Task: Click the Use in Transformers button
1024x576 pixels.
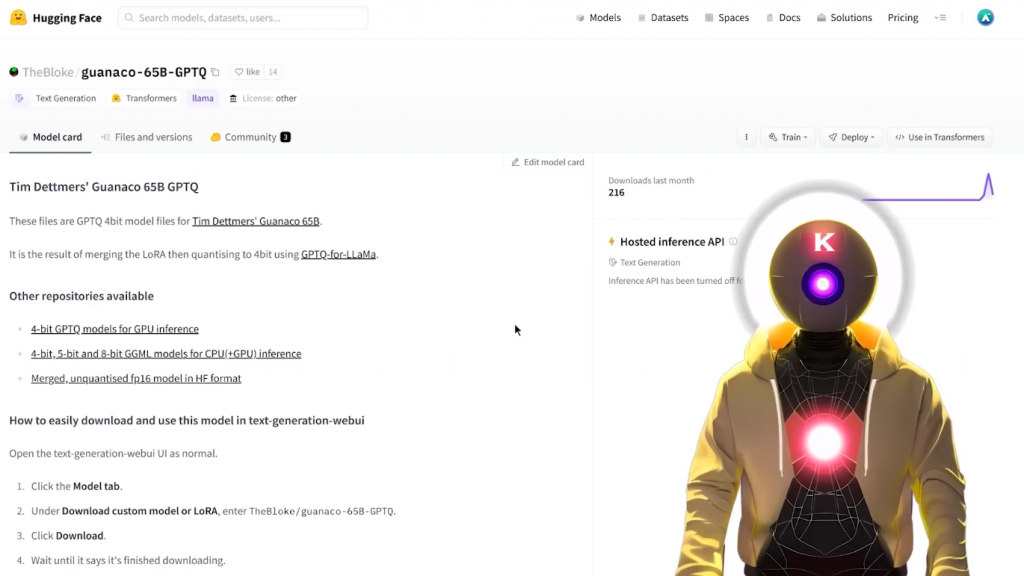Action: point(940,137)
